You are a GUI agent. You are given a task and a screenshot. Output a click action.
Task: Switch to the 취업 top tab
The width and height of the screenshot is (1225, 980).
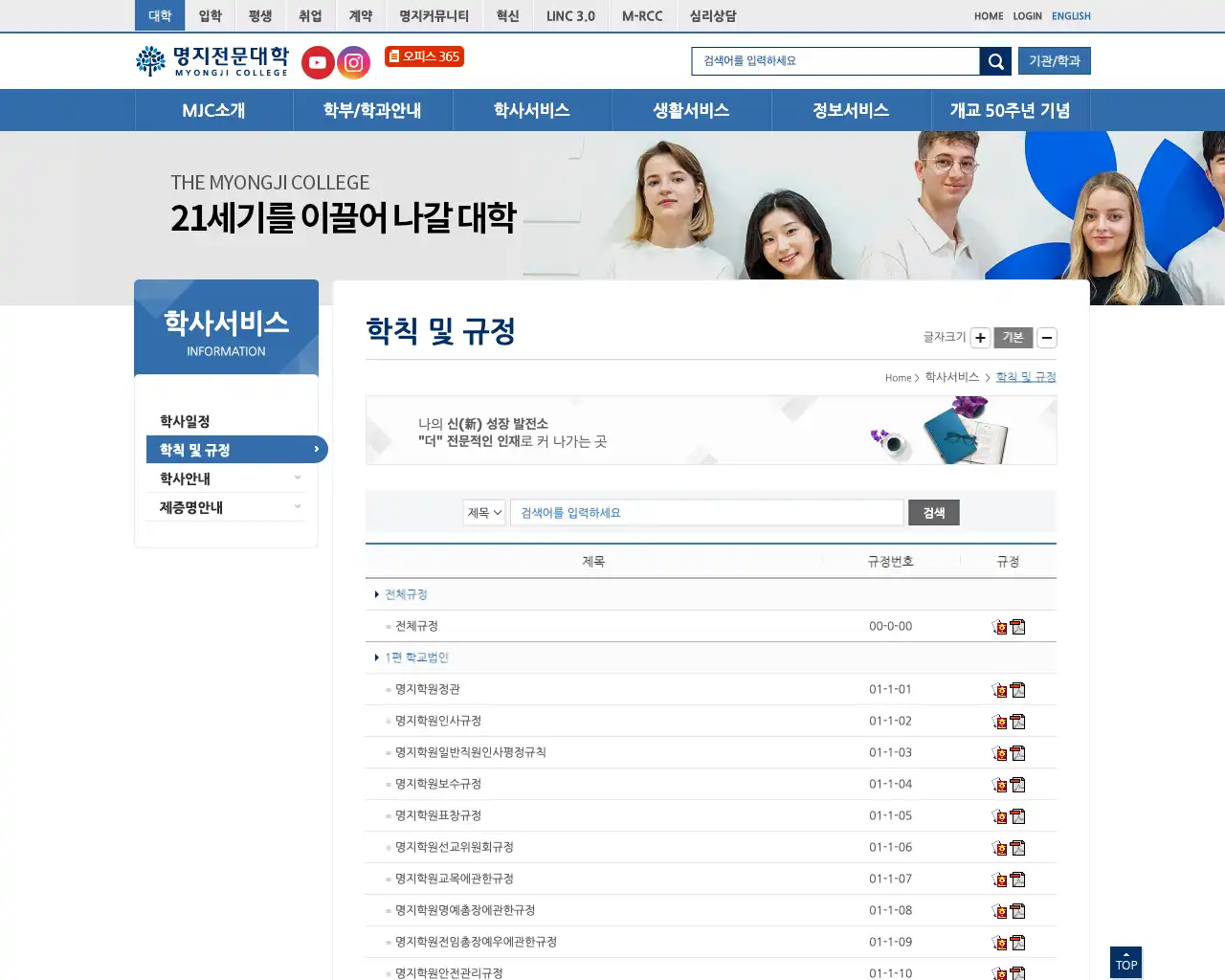(310, 16)
